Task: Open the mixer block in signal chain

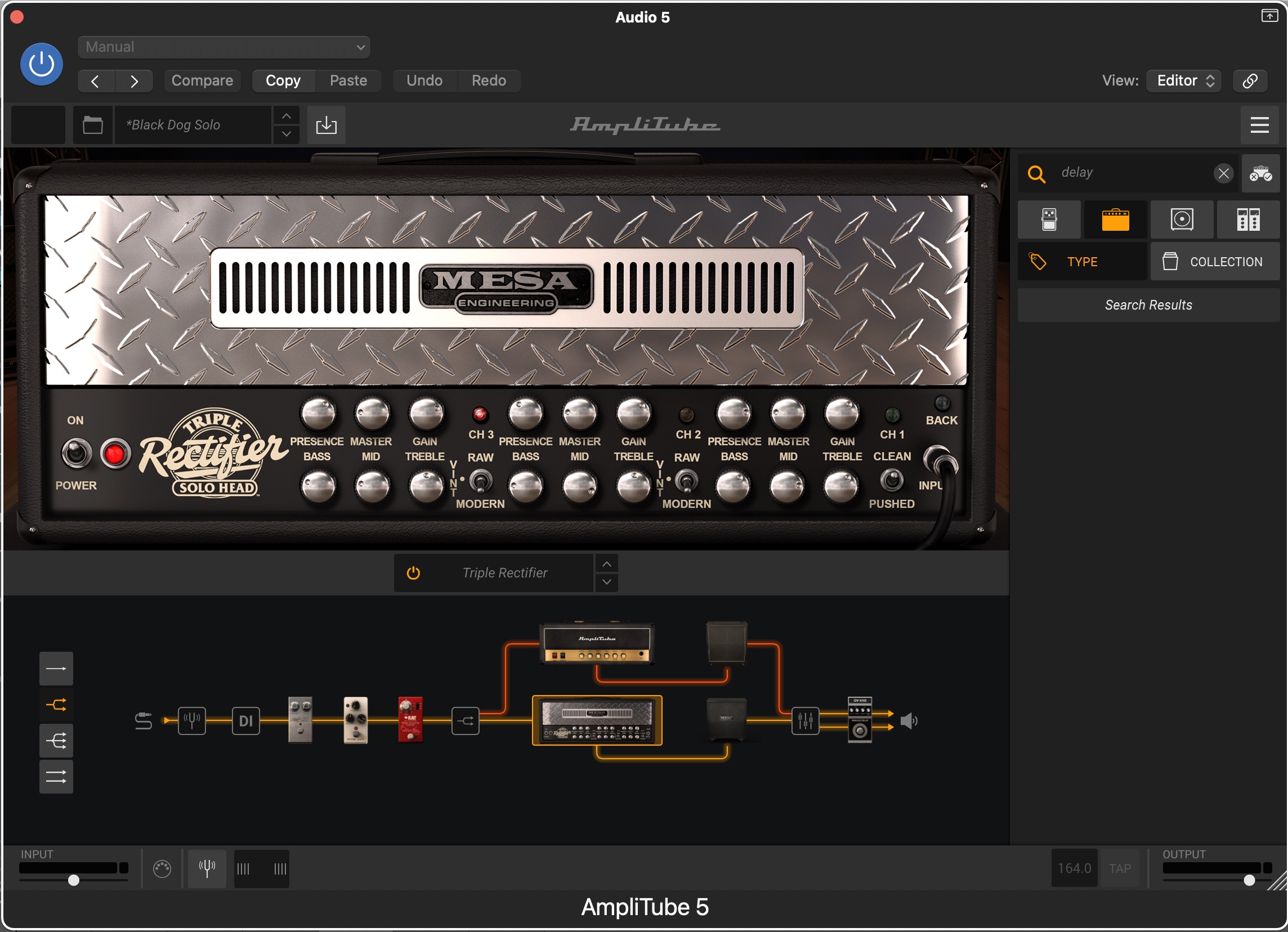Action: [806, 721]
